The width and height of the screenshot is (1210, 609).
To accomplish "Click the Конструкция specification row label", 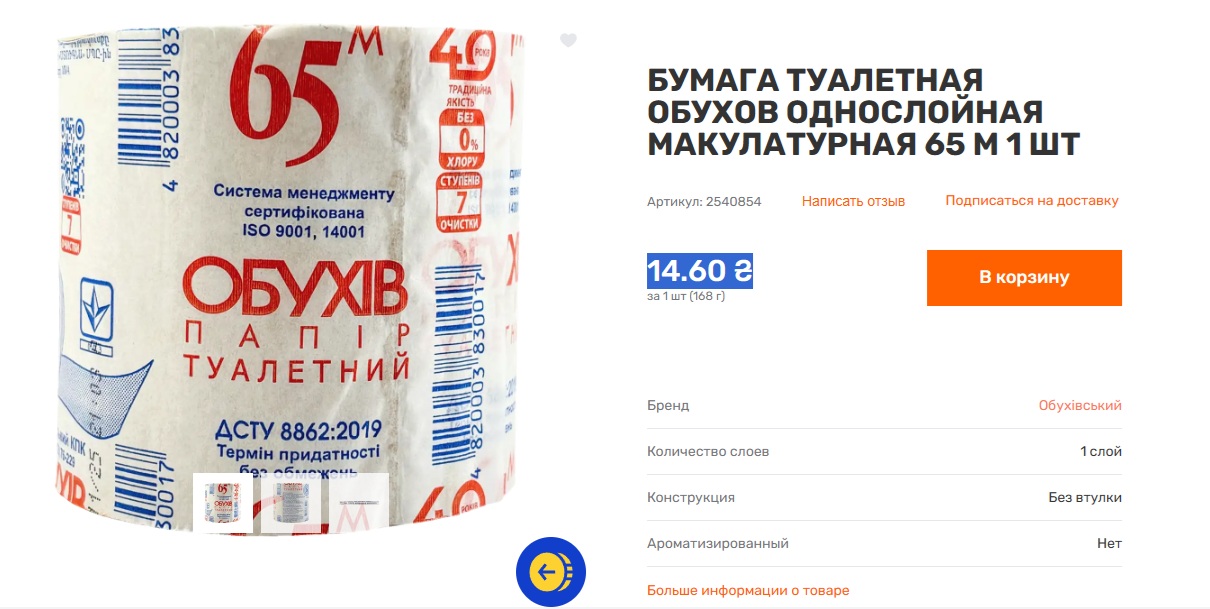I will click(691, 498).
